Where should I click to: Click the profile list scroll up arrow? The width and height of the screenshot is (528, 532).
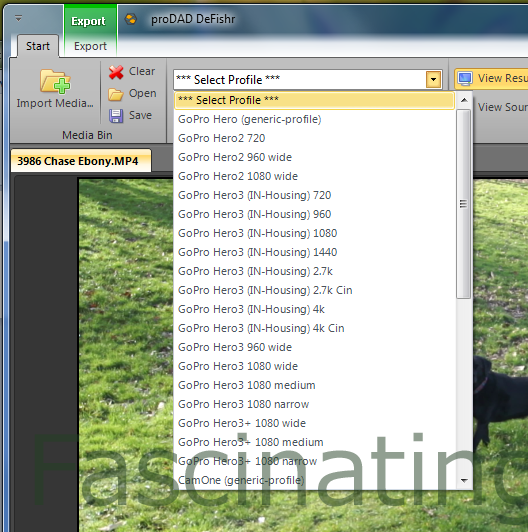point(464,100)
